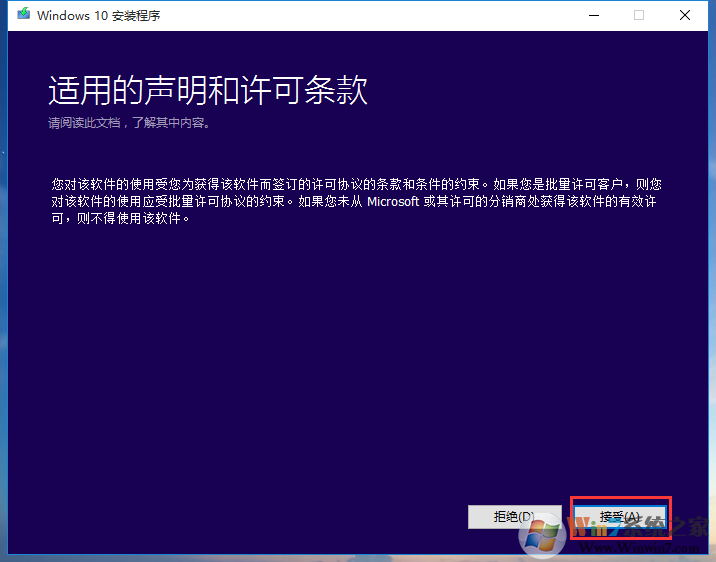Click the 拒绝(D) decline button
This screenshot has width=716, height=562.
pyautogui.click(x=515, y=517)
